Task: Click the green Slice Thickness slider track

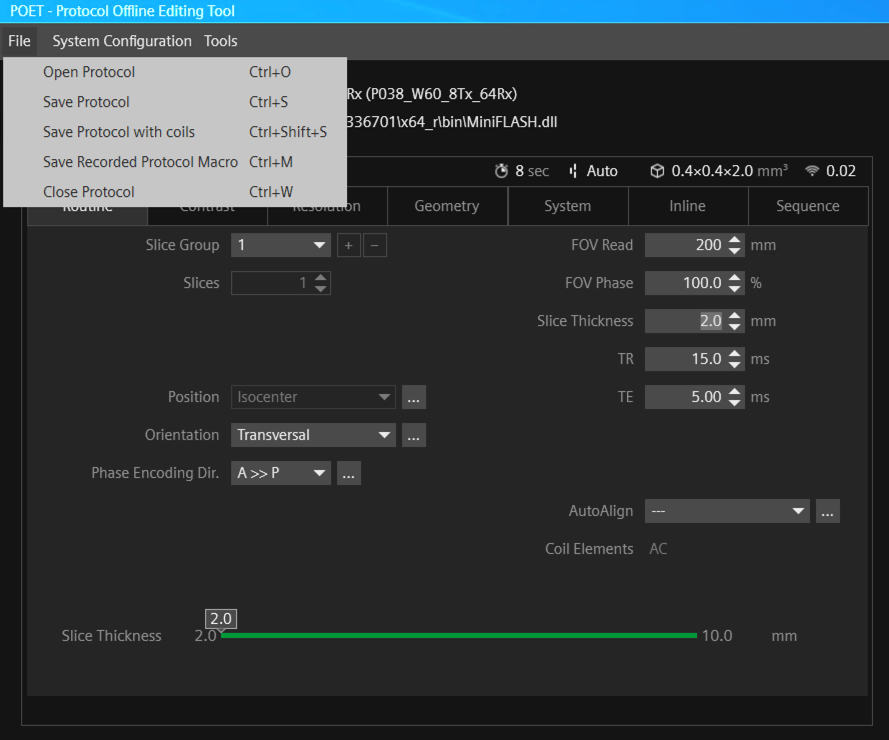Action: pyautogui.click(x=458, y=635)
